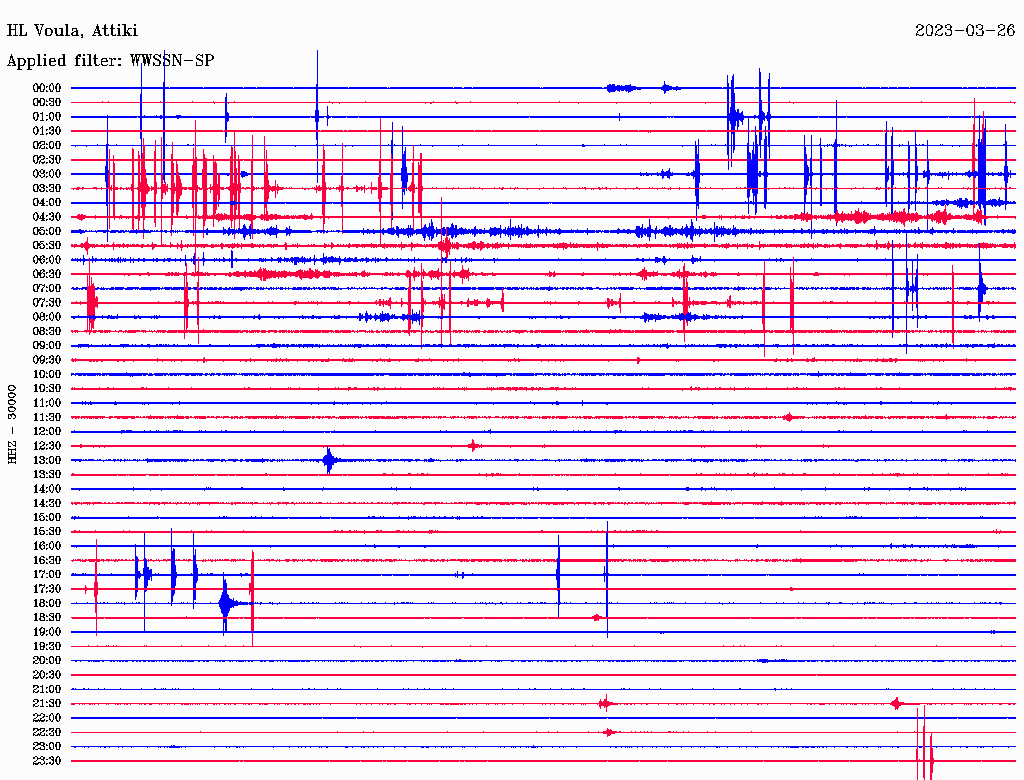Click the station title HL Voula, Attiki
Image resolution: width=1024 pixels, height=780 pixels.
coord(72,31)
